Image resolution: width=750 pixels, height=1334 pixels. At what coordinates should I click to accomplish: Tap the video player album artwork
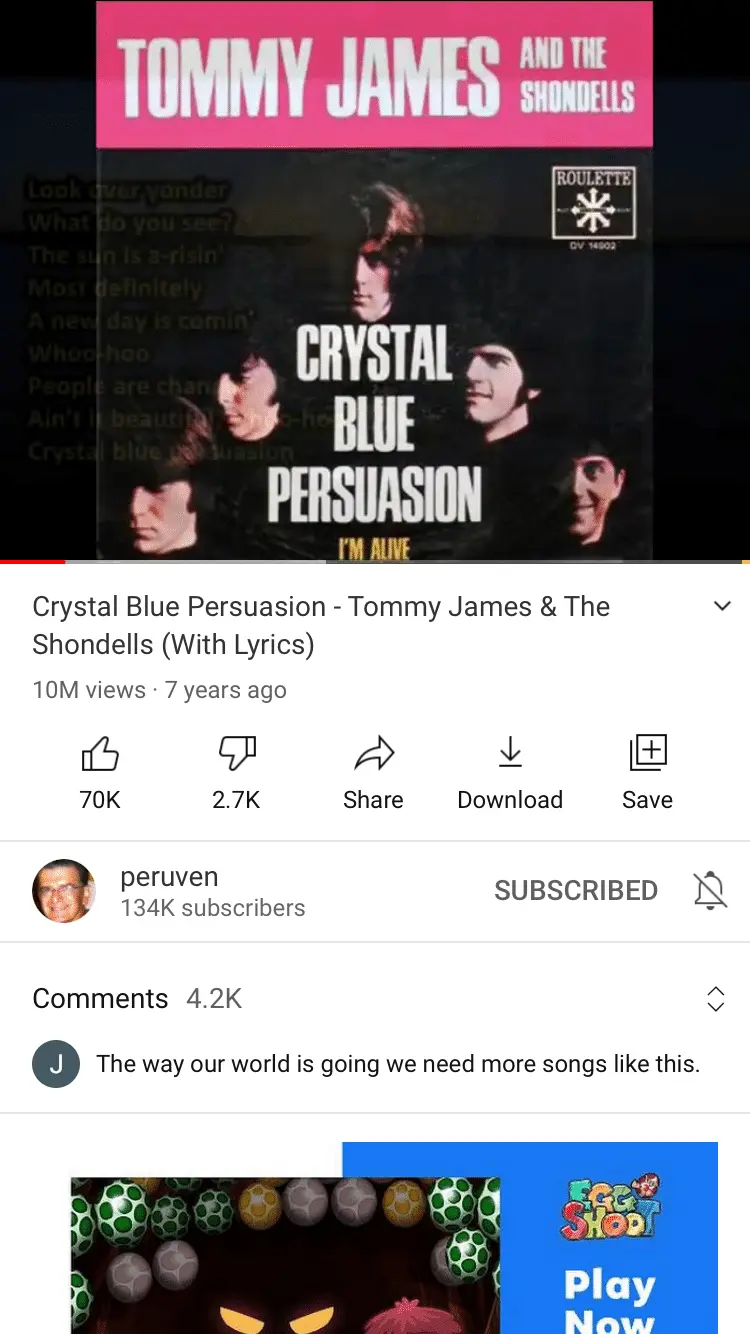click(x=375, y=280)
